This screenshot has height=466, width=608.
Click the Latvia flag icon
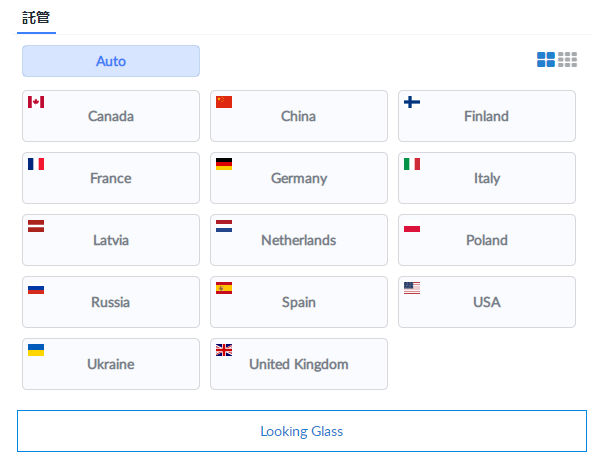point(36,226)
